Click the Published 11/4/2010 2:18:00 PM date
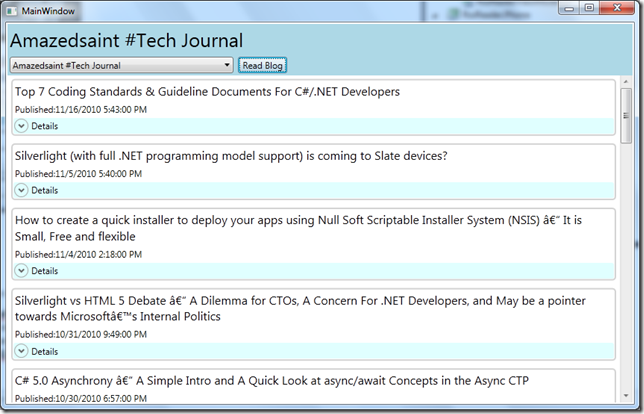 click(x=78, y=254)
